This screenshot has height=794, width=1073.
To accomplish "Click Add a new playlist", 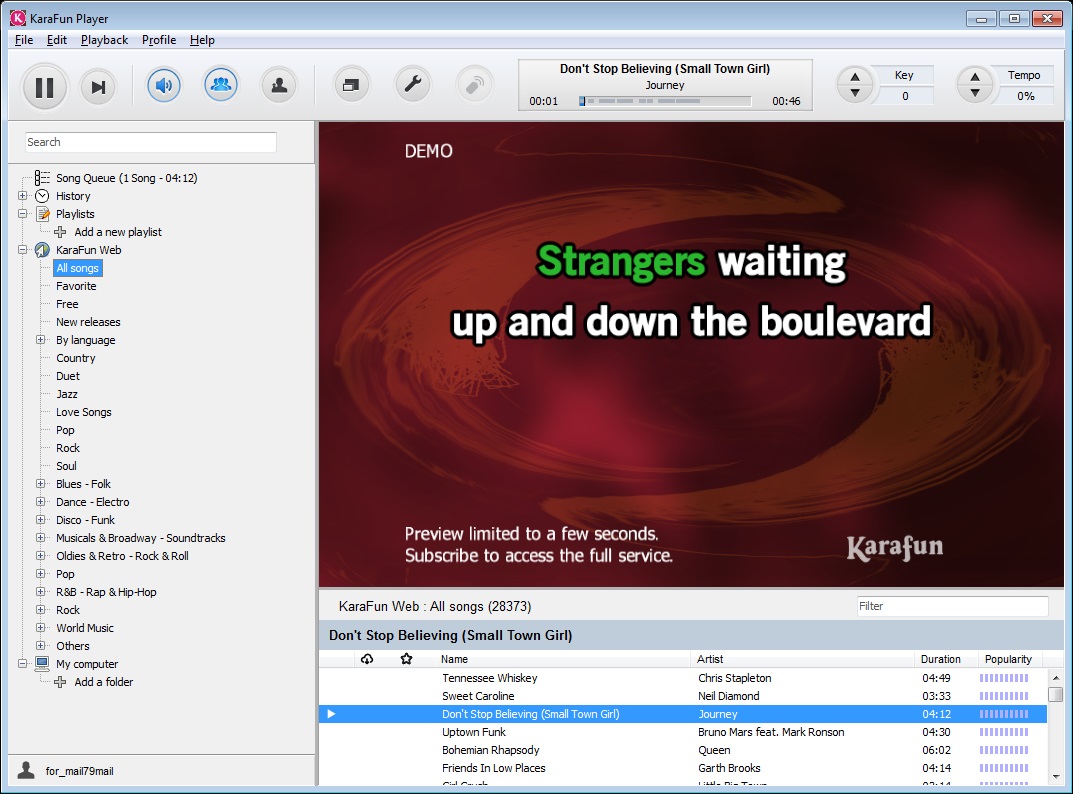I will pos(118,232).
